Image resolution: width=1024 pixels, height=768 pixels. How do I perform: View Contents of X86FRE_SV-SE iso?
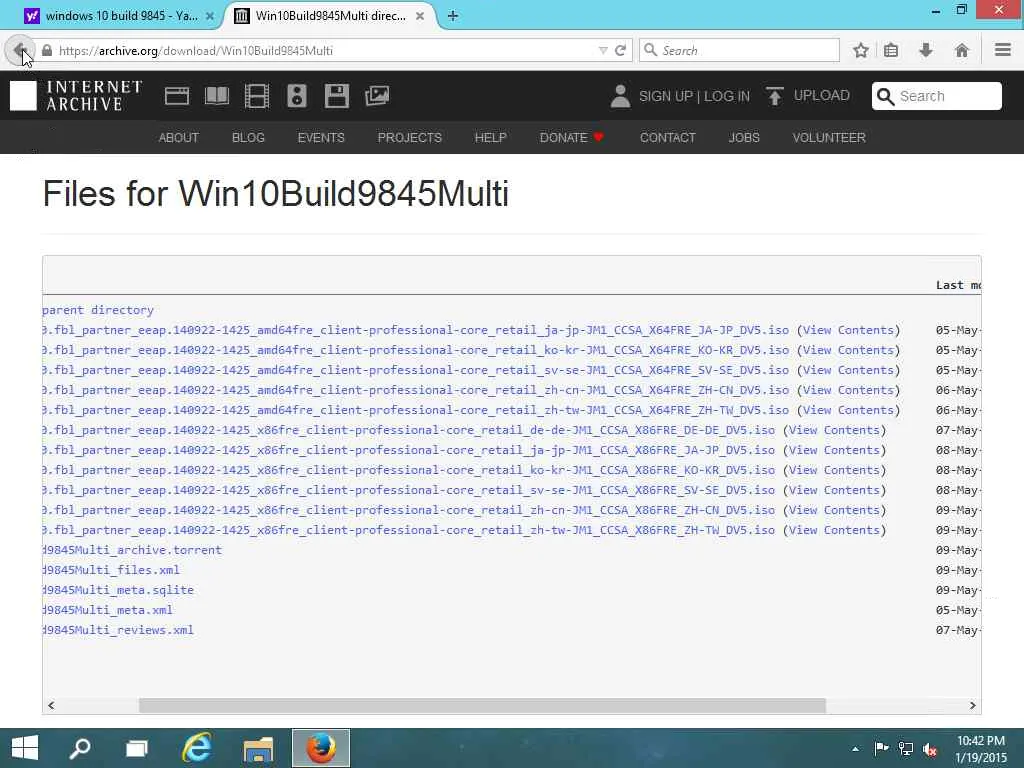pos(834,490)
